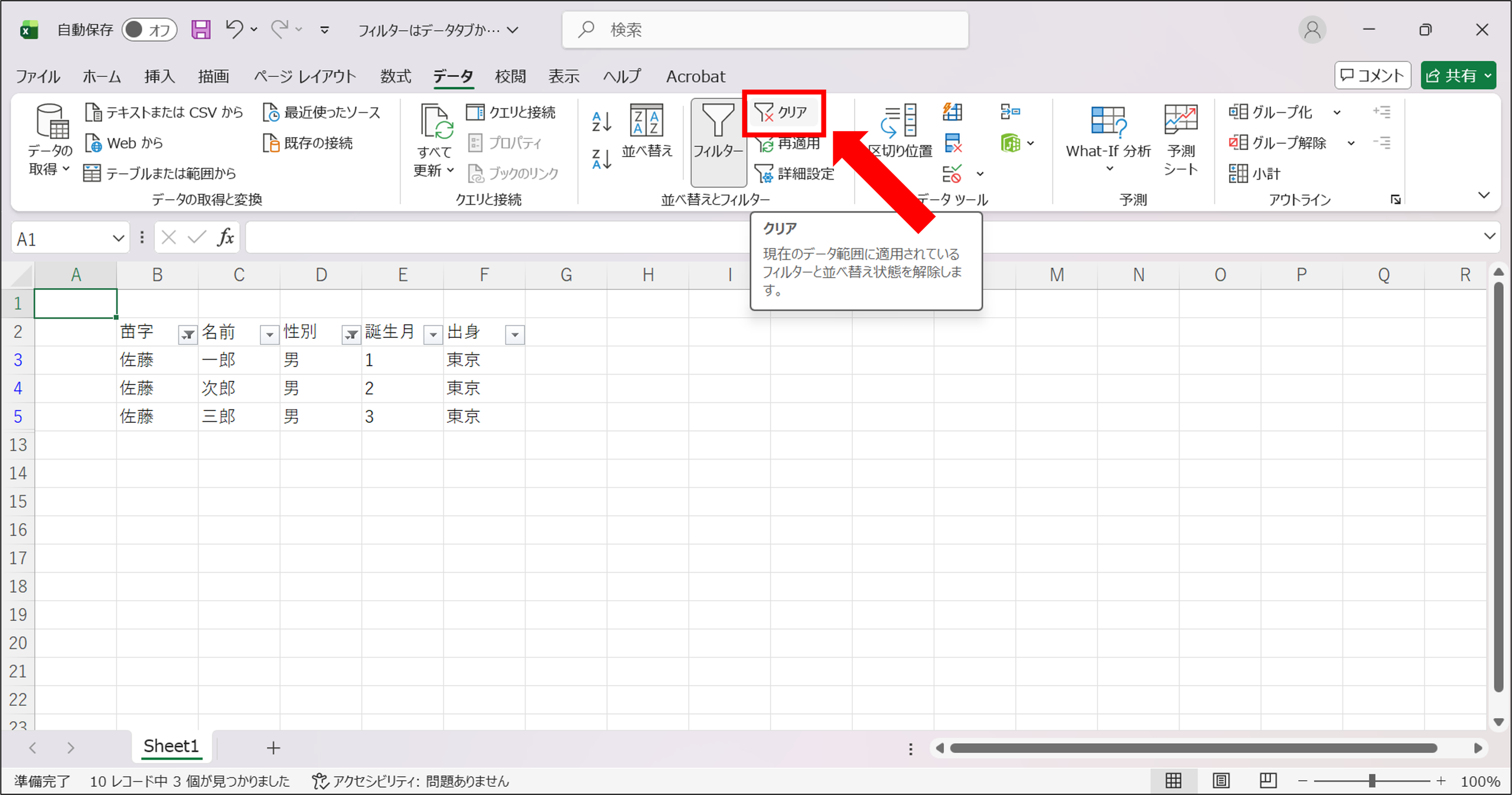The image size is (1512, 795).
Task: Click the Forecast Sheet icon
Action: click(x=1180, y=120)
